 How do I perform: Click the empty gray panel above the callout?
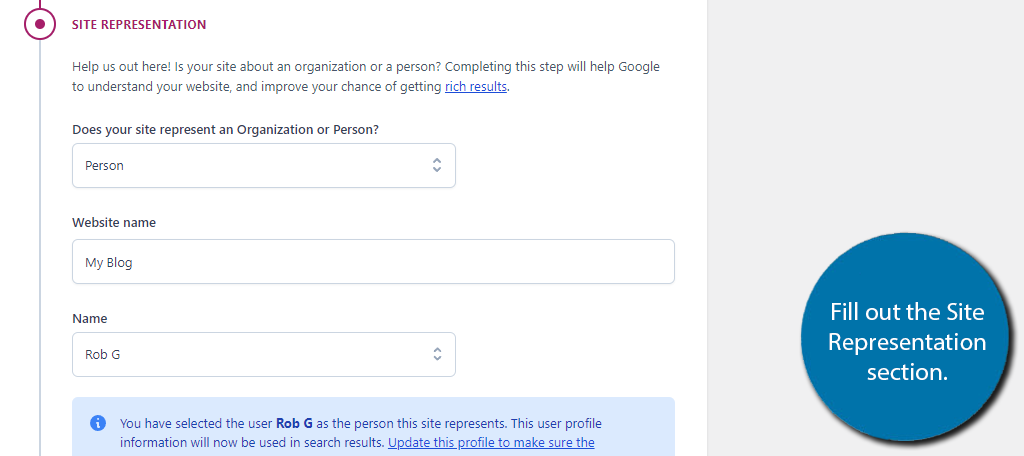[865, 111]
